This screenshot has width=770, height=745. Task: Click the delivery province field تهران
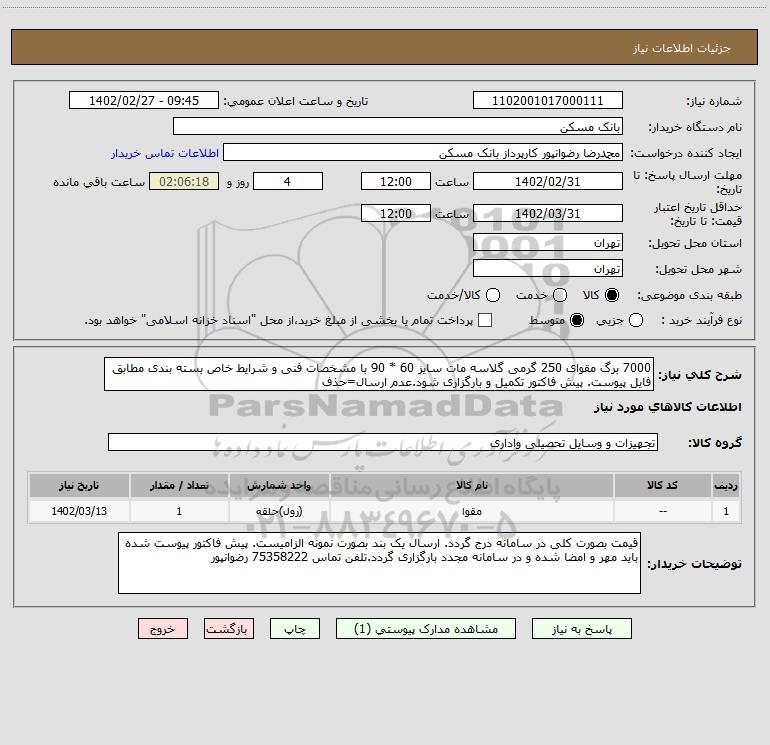(x=547, y=243)
